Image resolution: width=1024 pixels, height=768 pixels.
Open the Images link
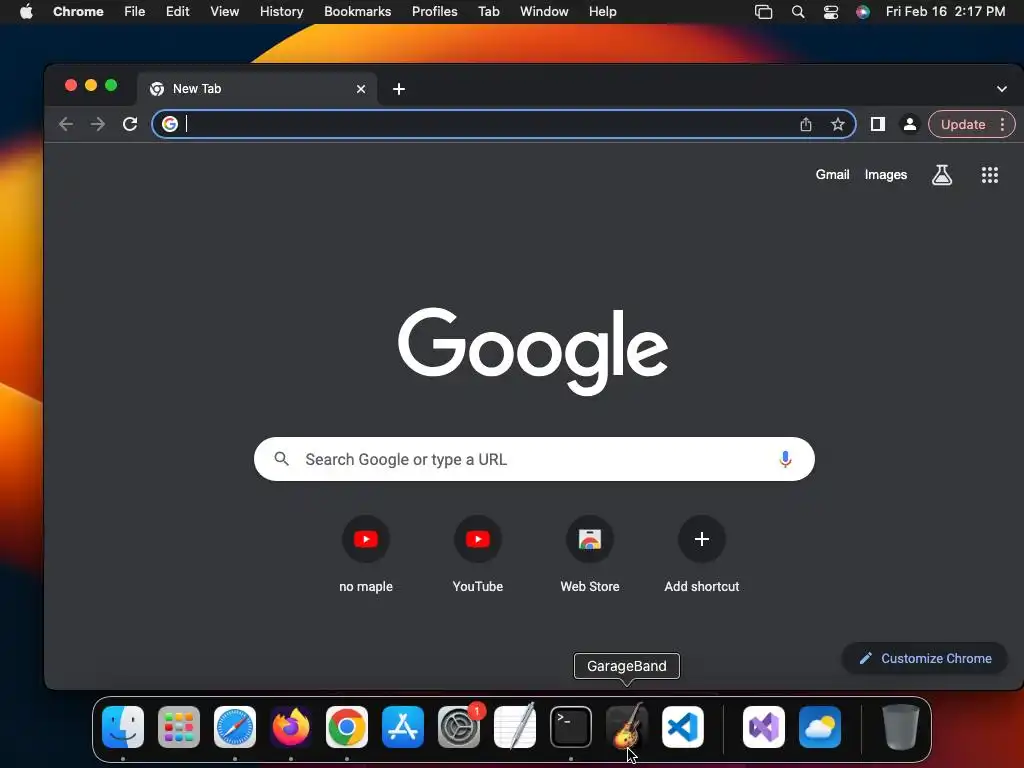click(886, 174)
